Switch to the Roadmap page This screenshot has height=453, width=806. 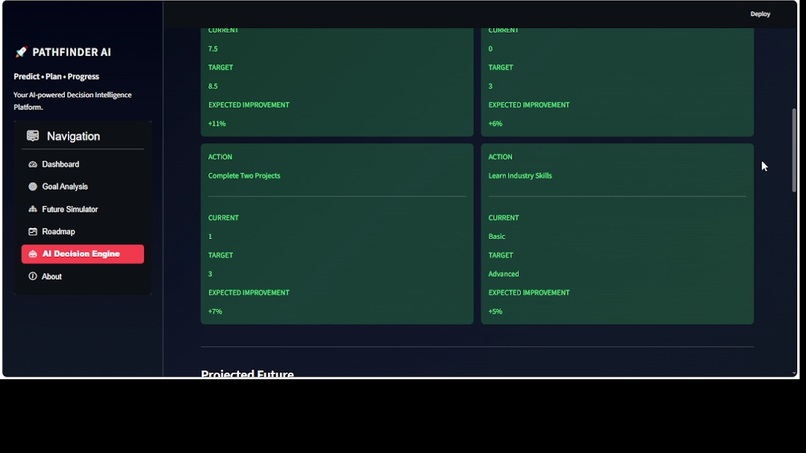click(x=83, y=231)
